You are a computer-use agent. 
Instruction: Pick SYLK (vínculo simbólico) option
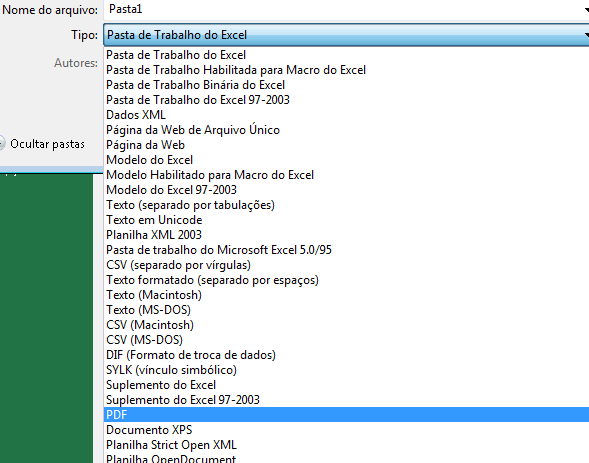coord(346,370)
